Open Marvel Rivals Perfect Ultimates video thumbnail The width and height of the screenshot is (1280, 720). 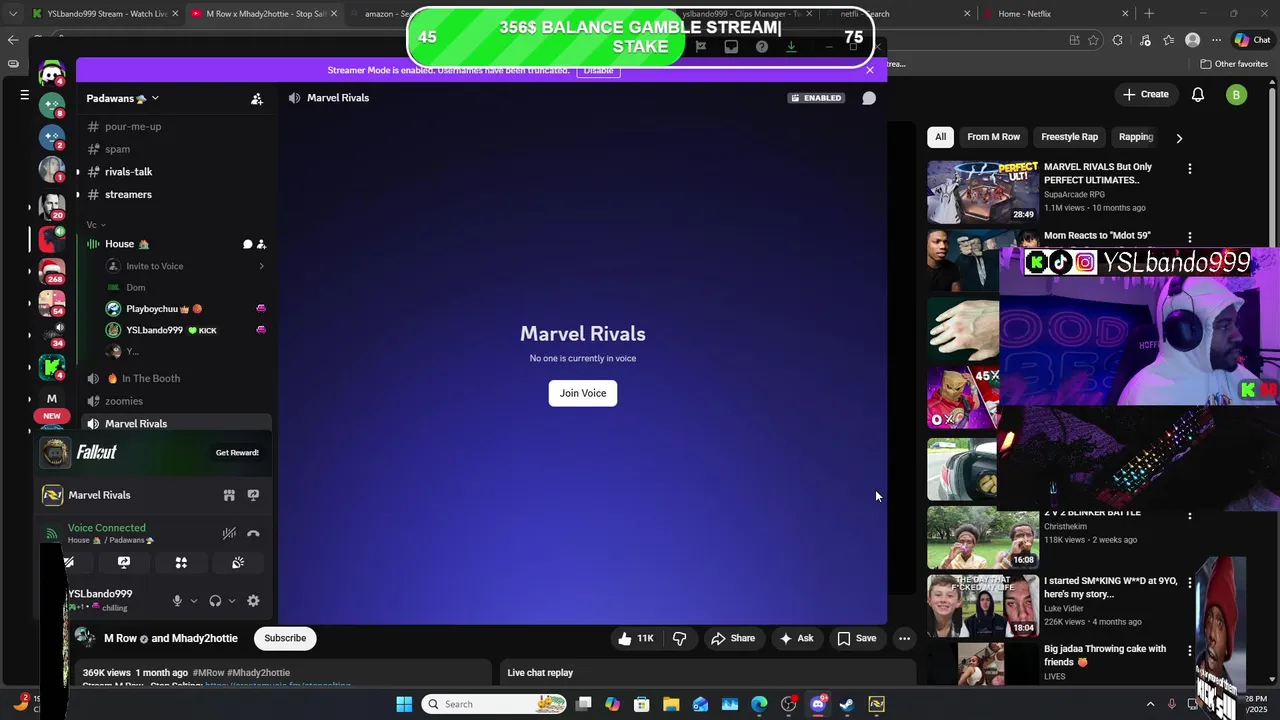(x=983, y=192)
